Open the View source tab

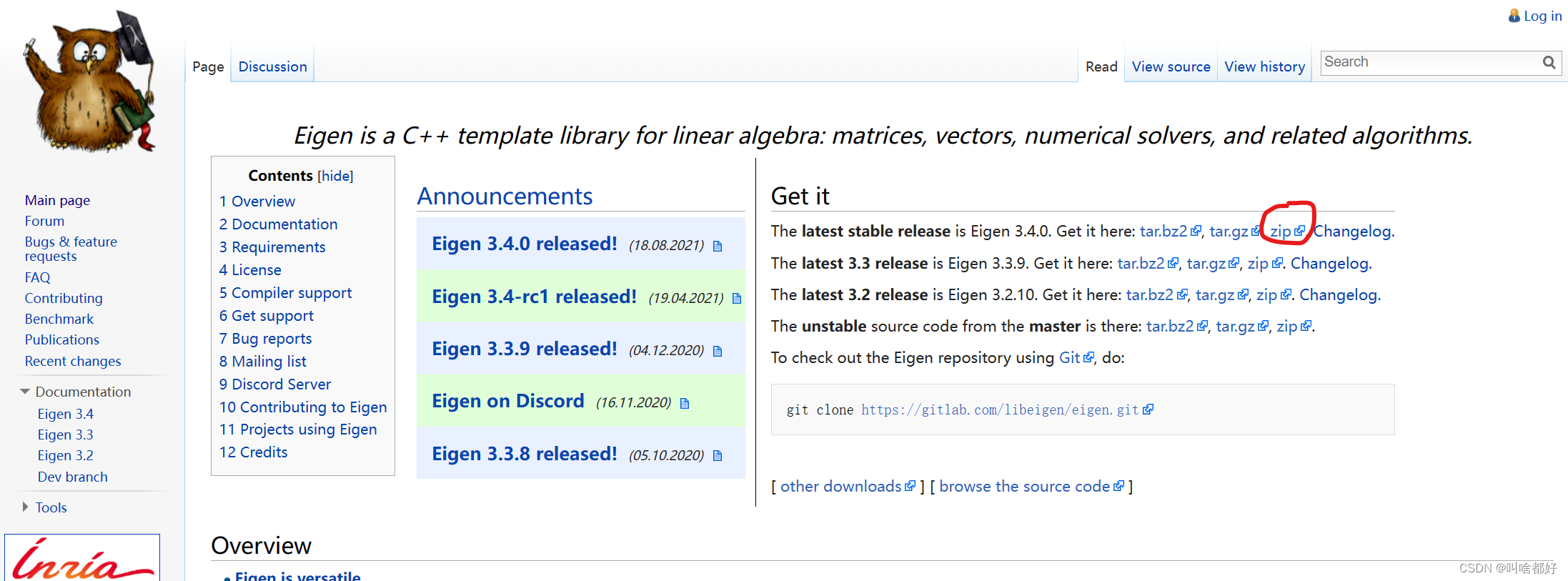(x=1171, y=66)
